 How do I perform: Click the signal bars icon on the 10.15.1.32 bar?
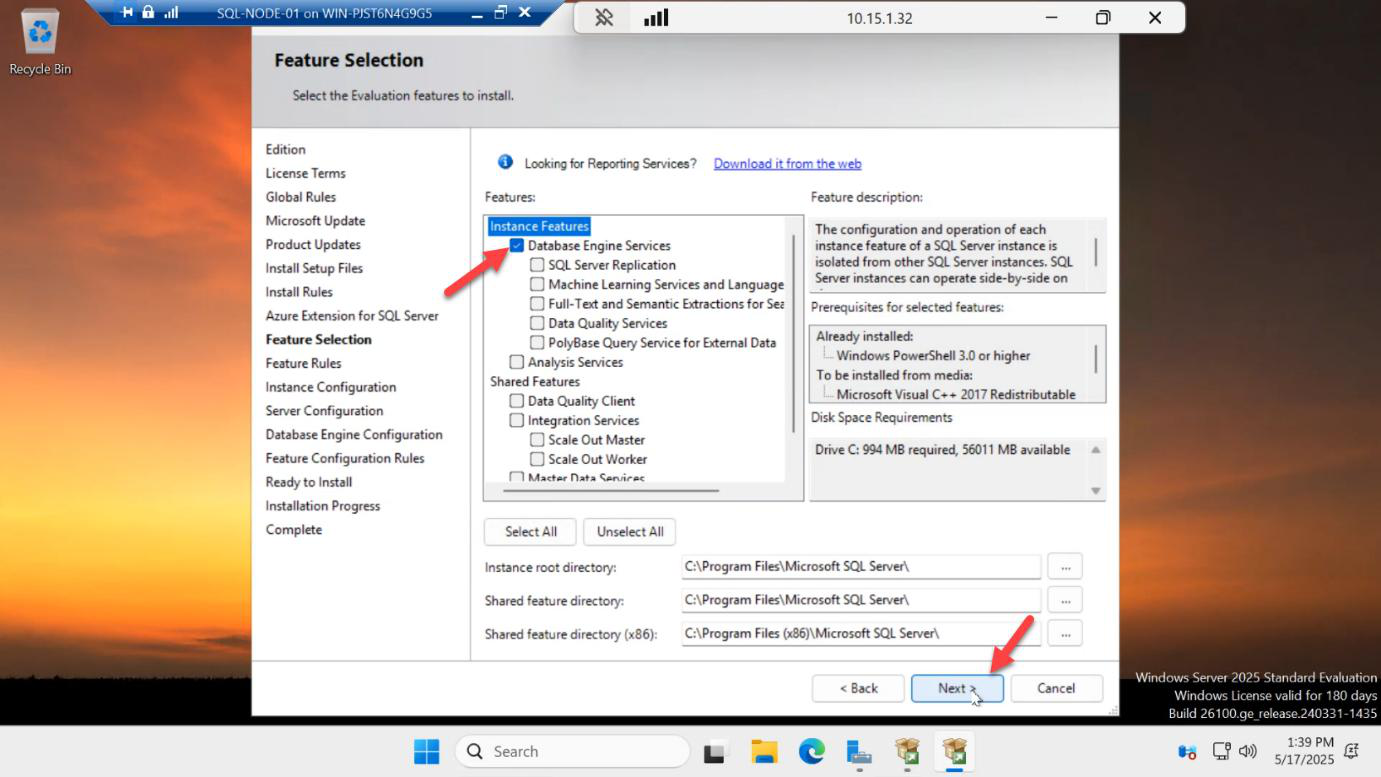click(656, 18)
